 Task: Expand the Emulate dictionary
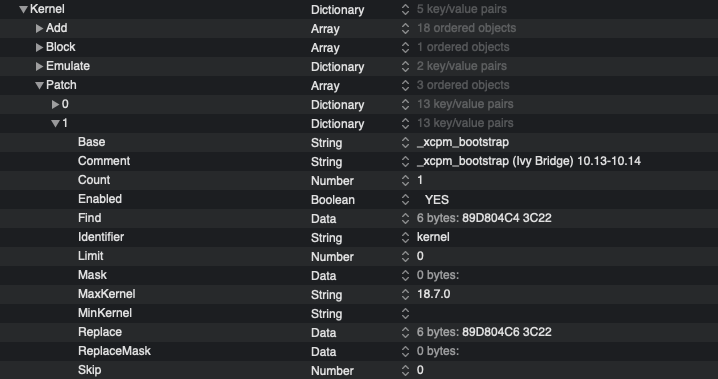point(39,67)
